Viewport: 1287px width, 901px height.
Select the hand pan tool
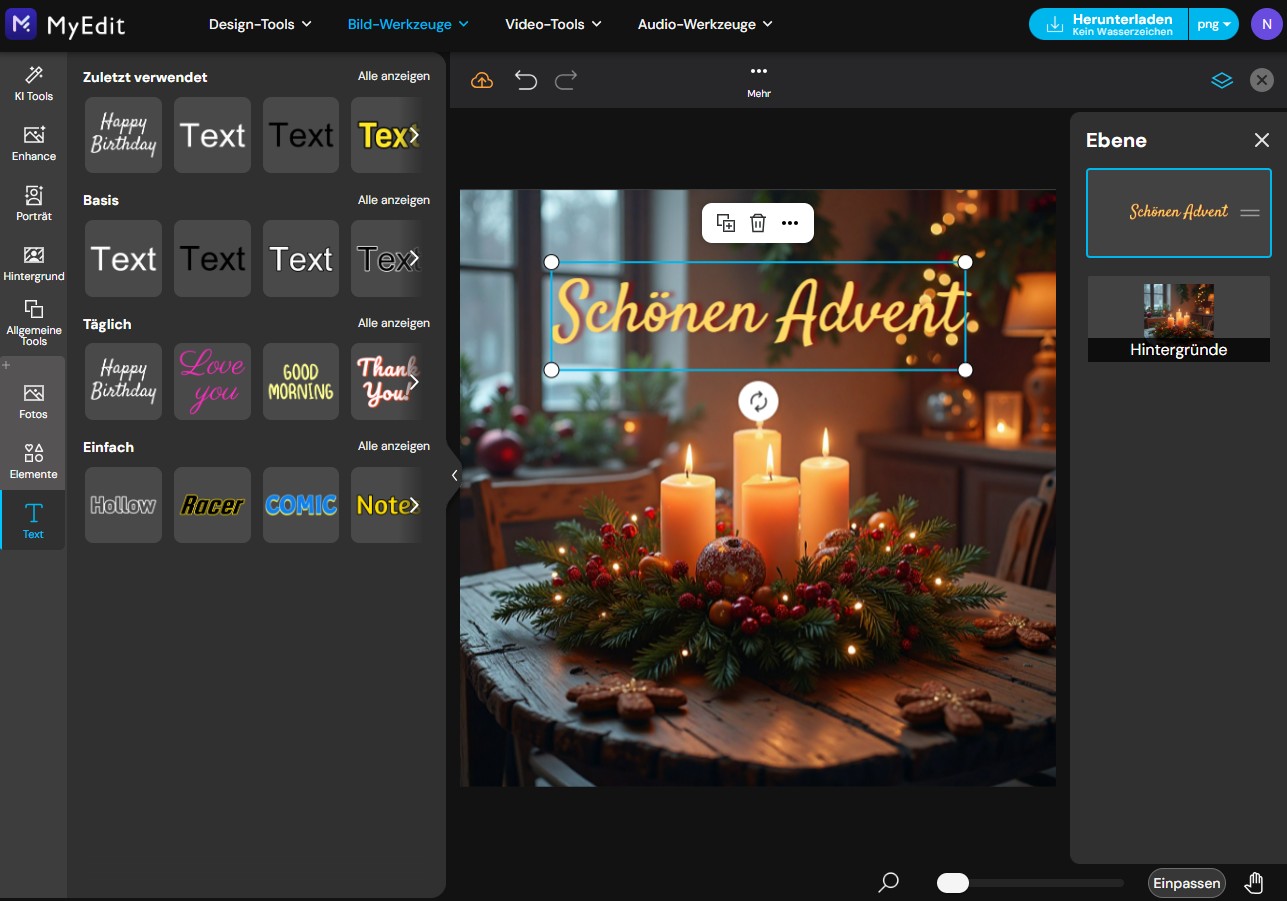coord(1254,882)
